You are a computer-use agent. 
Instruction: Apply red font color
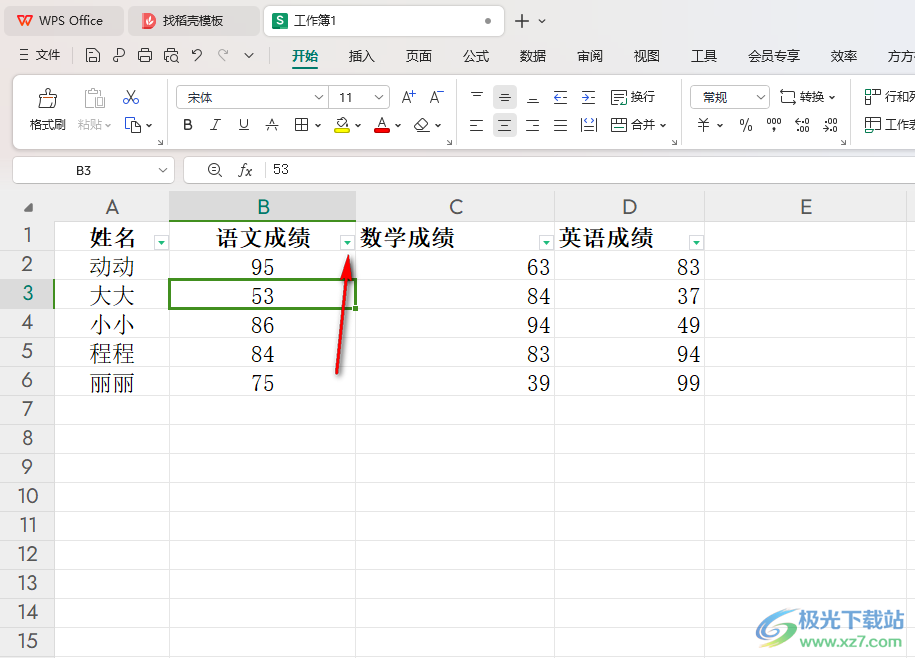[x=382, y=125]
